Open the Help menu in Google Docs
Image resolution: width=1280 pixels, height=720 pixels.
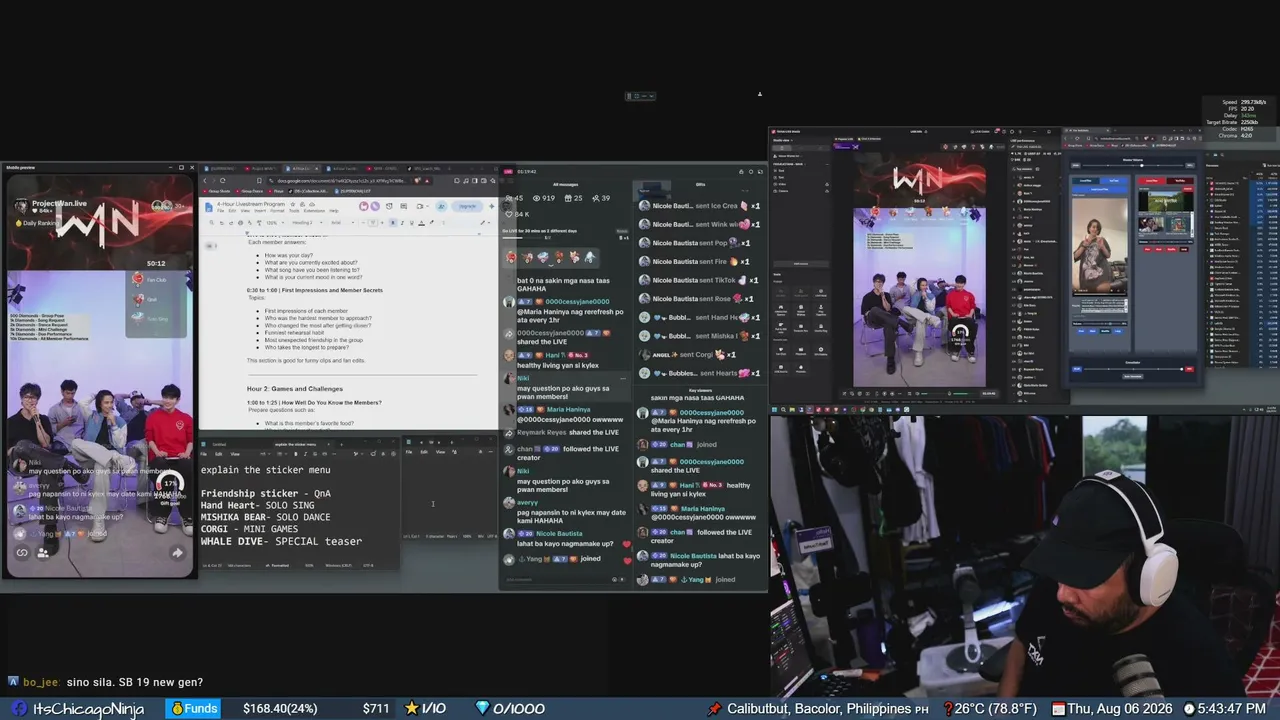[334, 211]
